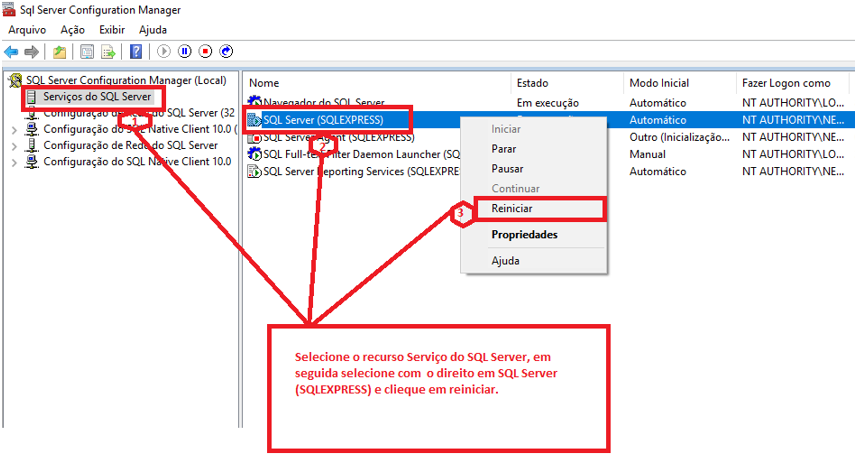Click the SQL Server (SQLEXPRESS) service icon
The width and height of the screenshot is (855, 472).
click(x=254, y=120)
